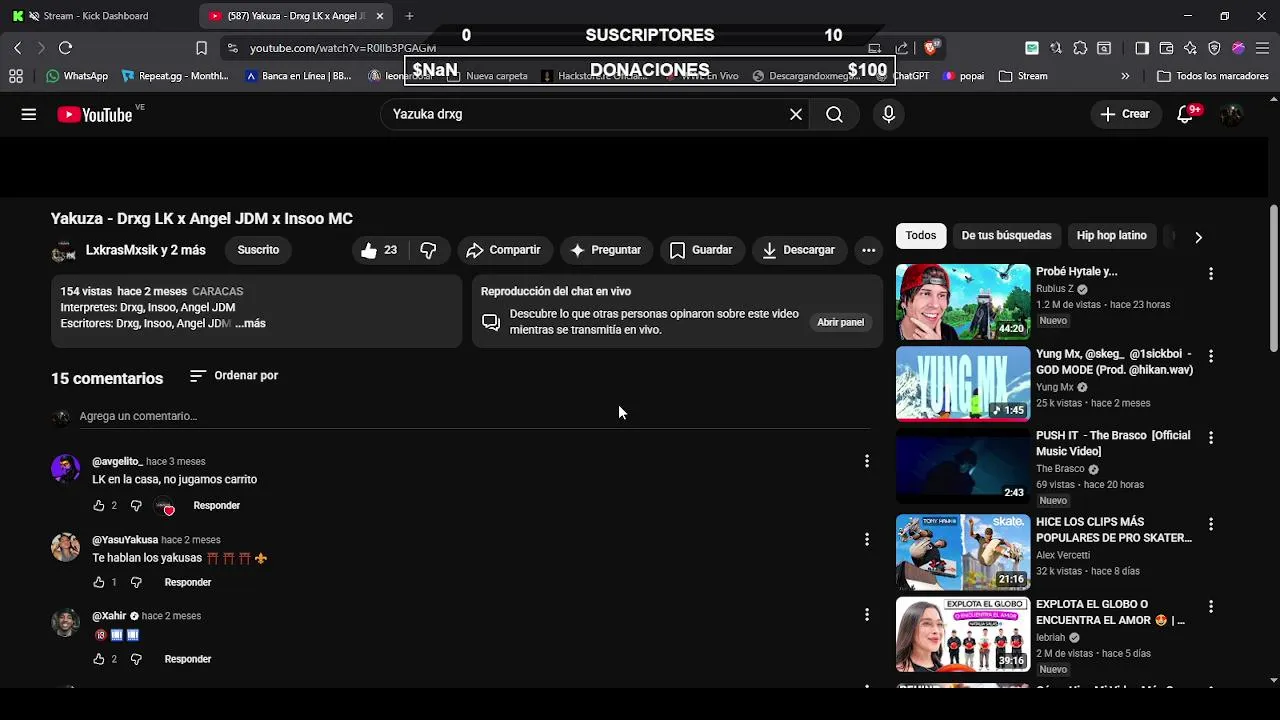Image resolution: width=1280 pixels, height=720 pixels.
Task: Like the @YasuYakusa comment
Action: [x=99, y=582]
